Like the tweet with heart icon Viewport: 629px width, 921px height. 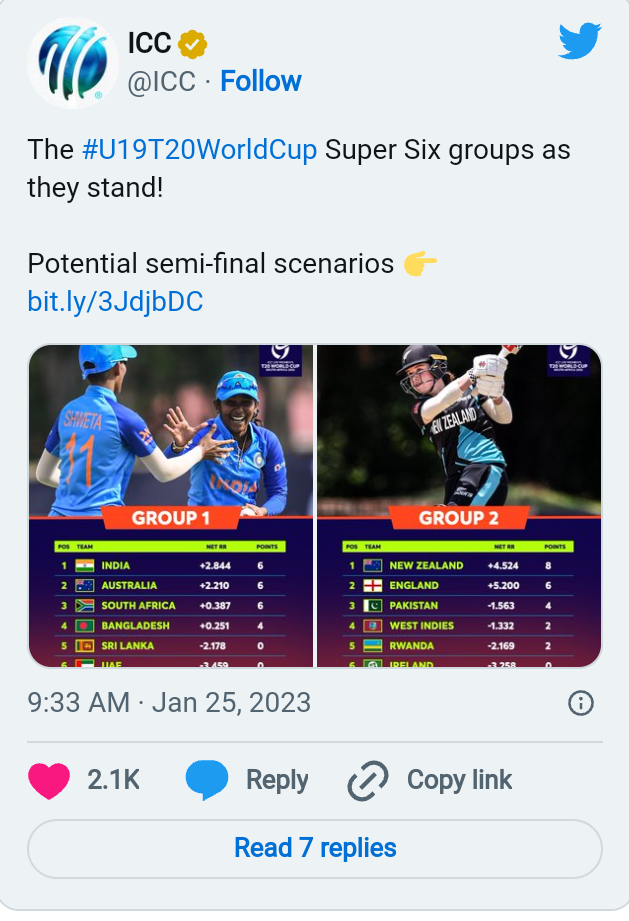click(x=50, y=780)
